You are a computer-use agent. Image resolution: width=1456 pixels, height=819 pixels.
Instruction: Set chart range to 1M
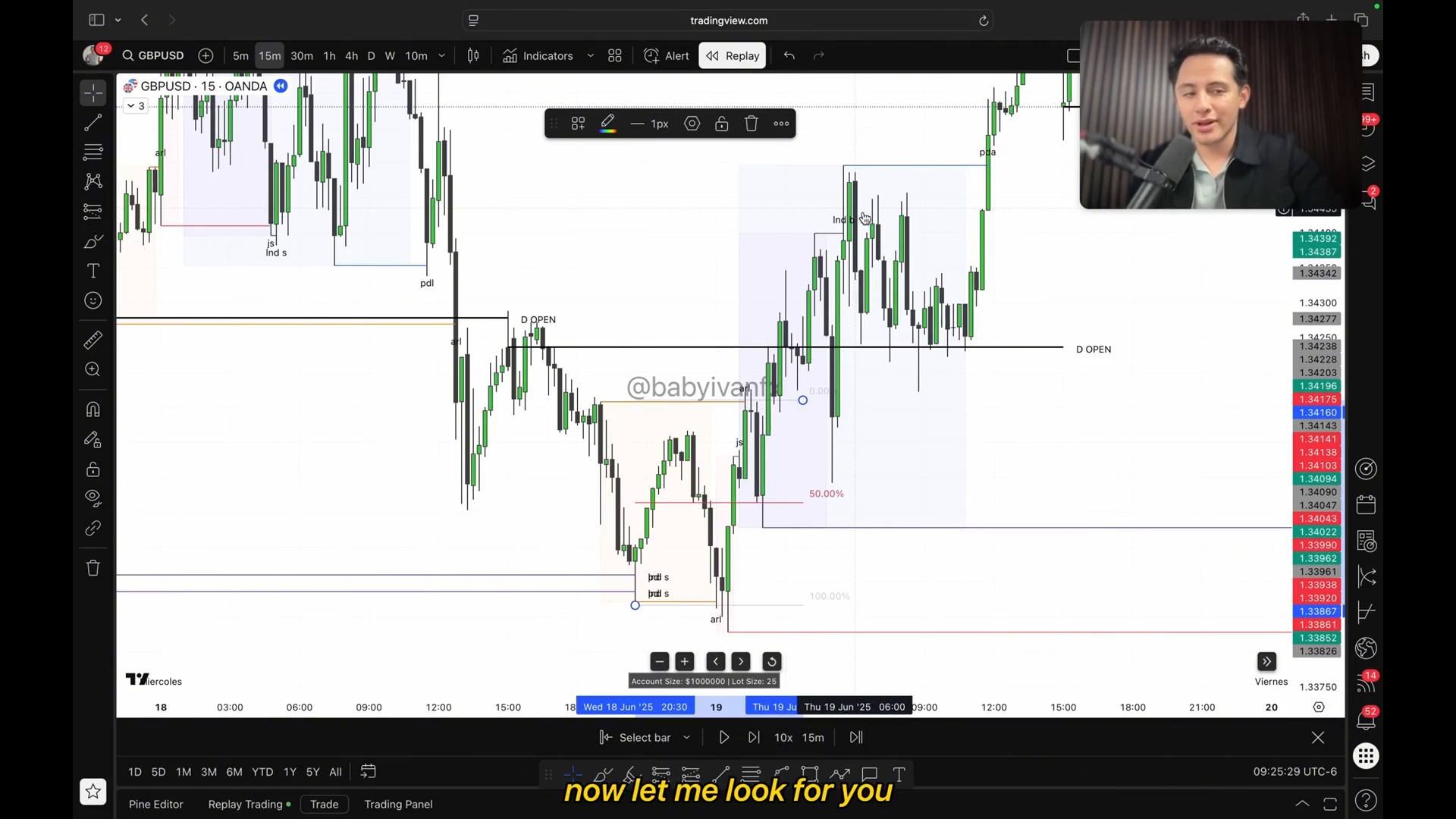coord(184,772)
